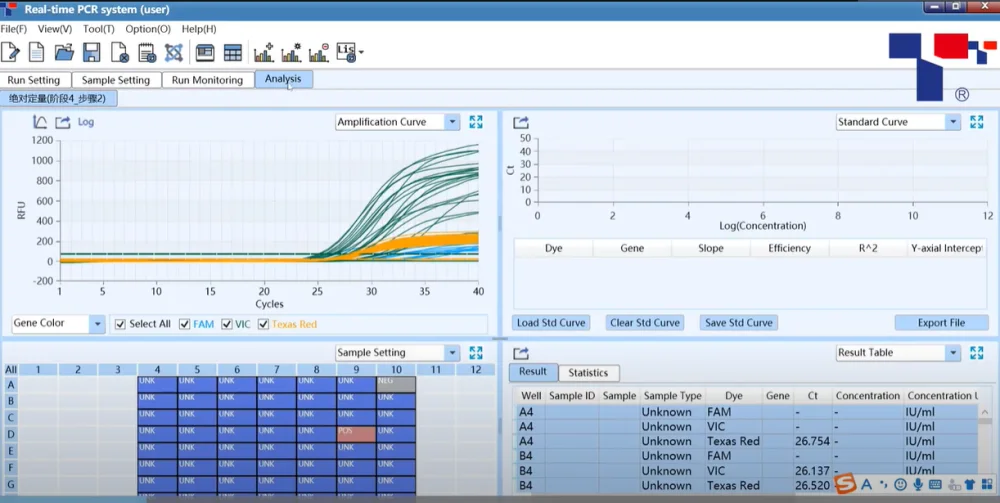This screenshot has width=1000, height=503.
Task: Maximize the Amplification Curve panel
Action: coord(476,122)
